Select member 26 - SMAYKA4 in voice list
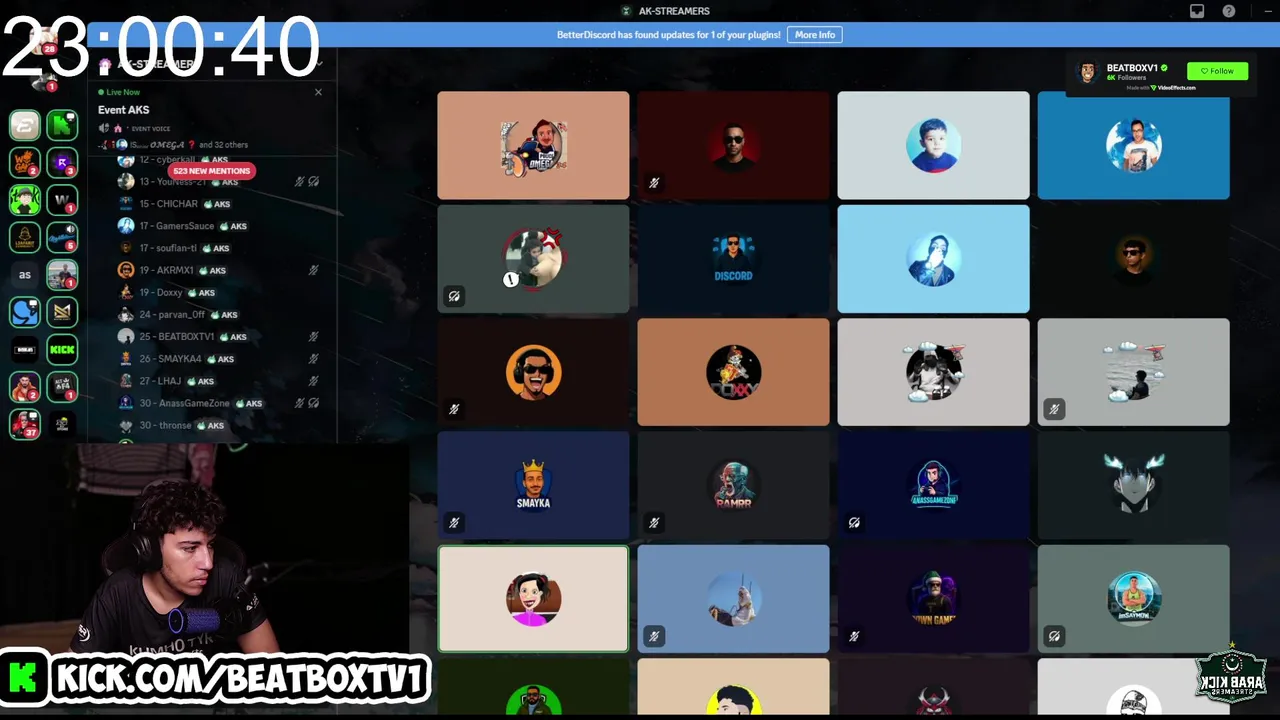 point(218,359)
